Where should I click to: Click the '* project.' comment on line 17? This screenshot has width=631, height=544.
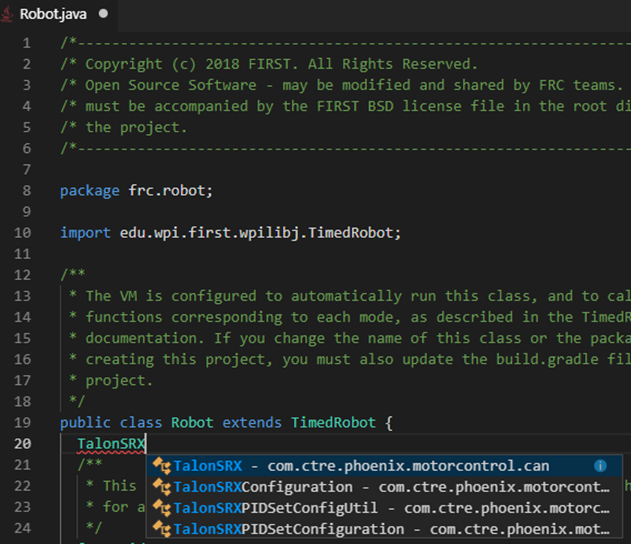111,381
